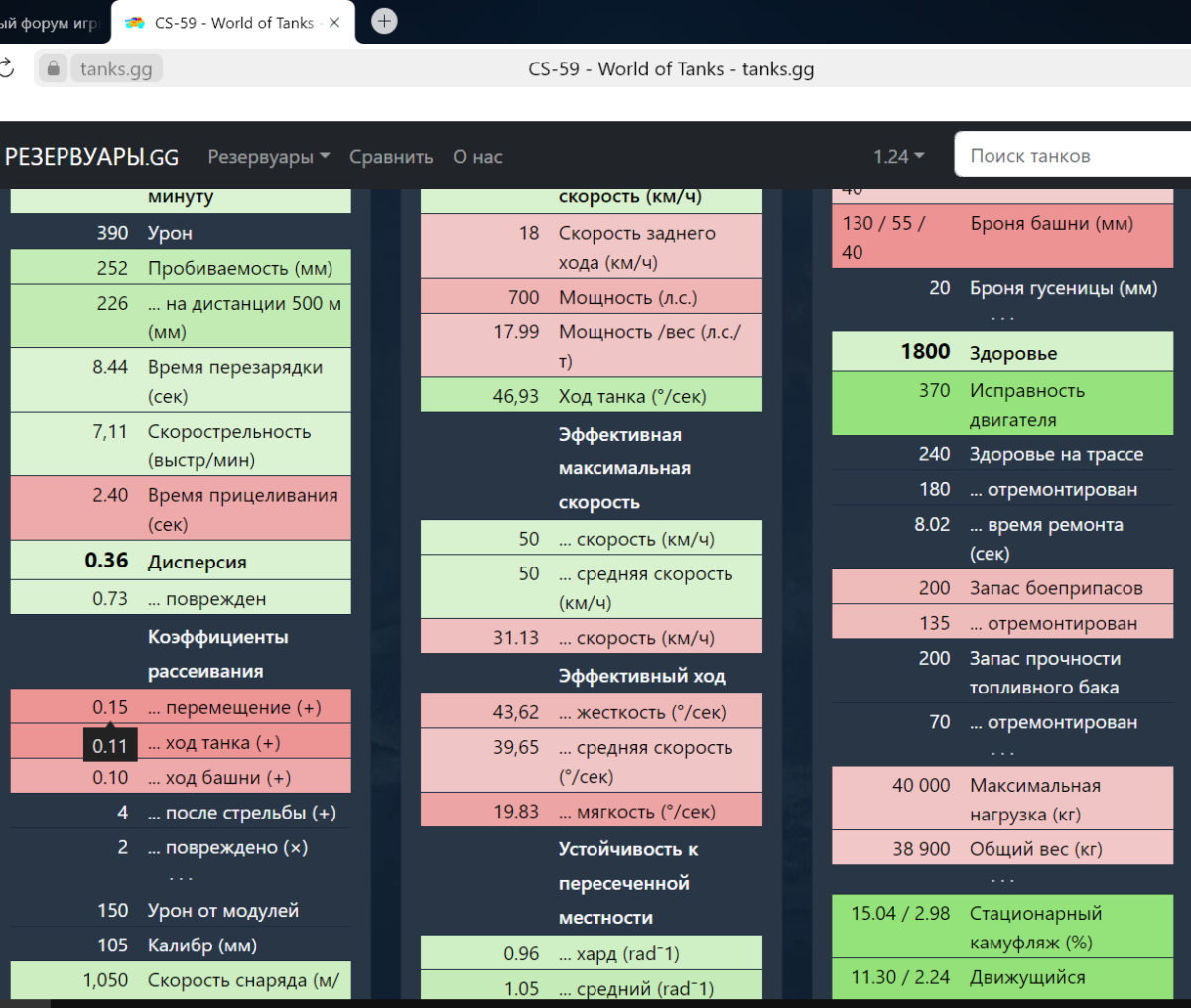Open the РЕЗЕРВУАРЫ.GG home logo link
The width and height of the screenshot is (1191, 1008).
[x=91, y=157]
